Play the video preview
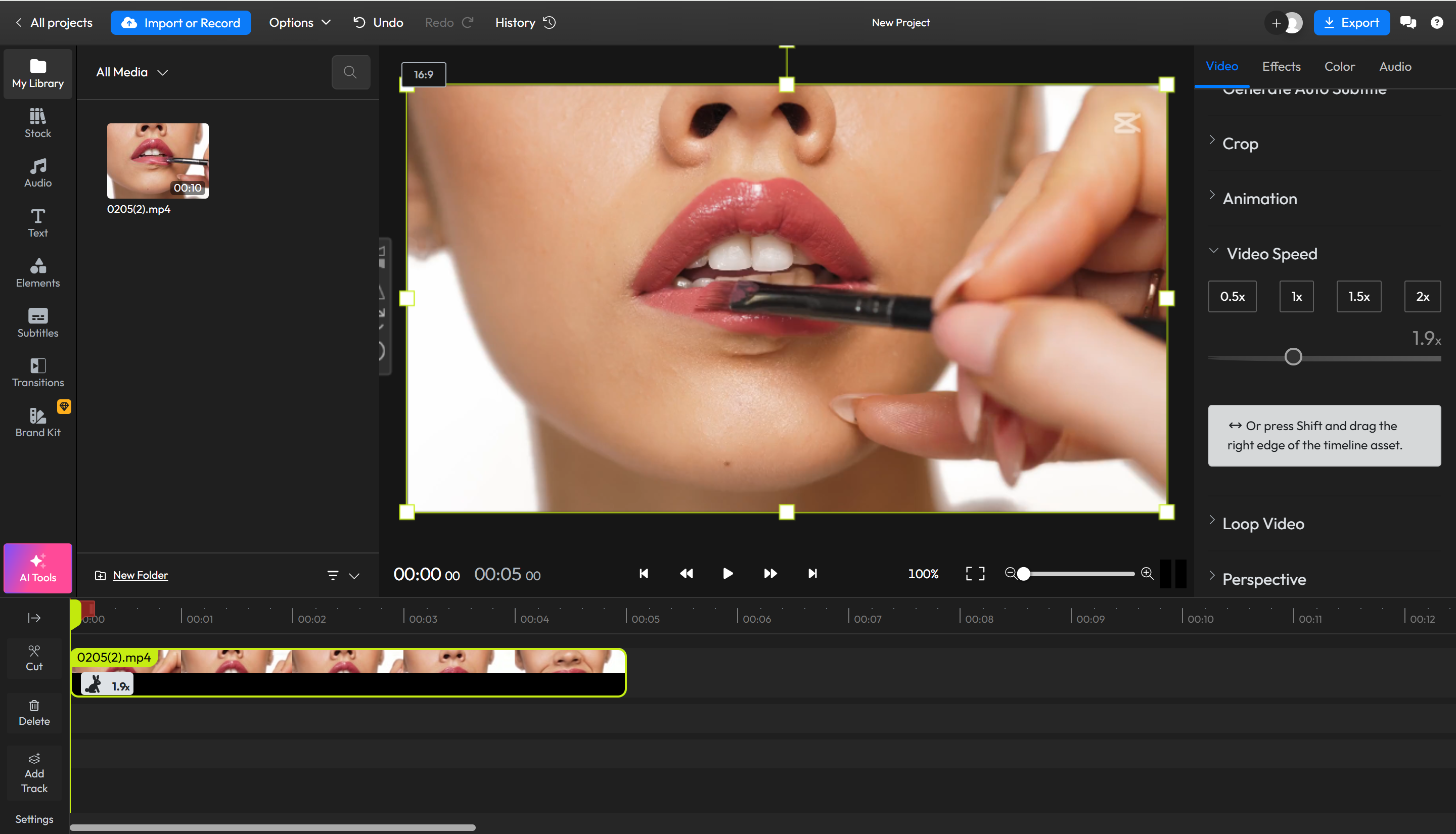This screenshot has height=834, width=1456. [x=727, y=573]
